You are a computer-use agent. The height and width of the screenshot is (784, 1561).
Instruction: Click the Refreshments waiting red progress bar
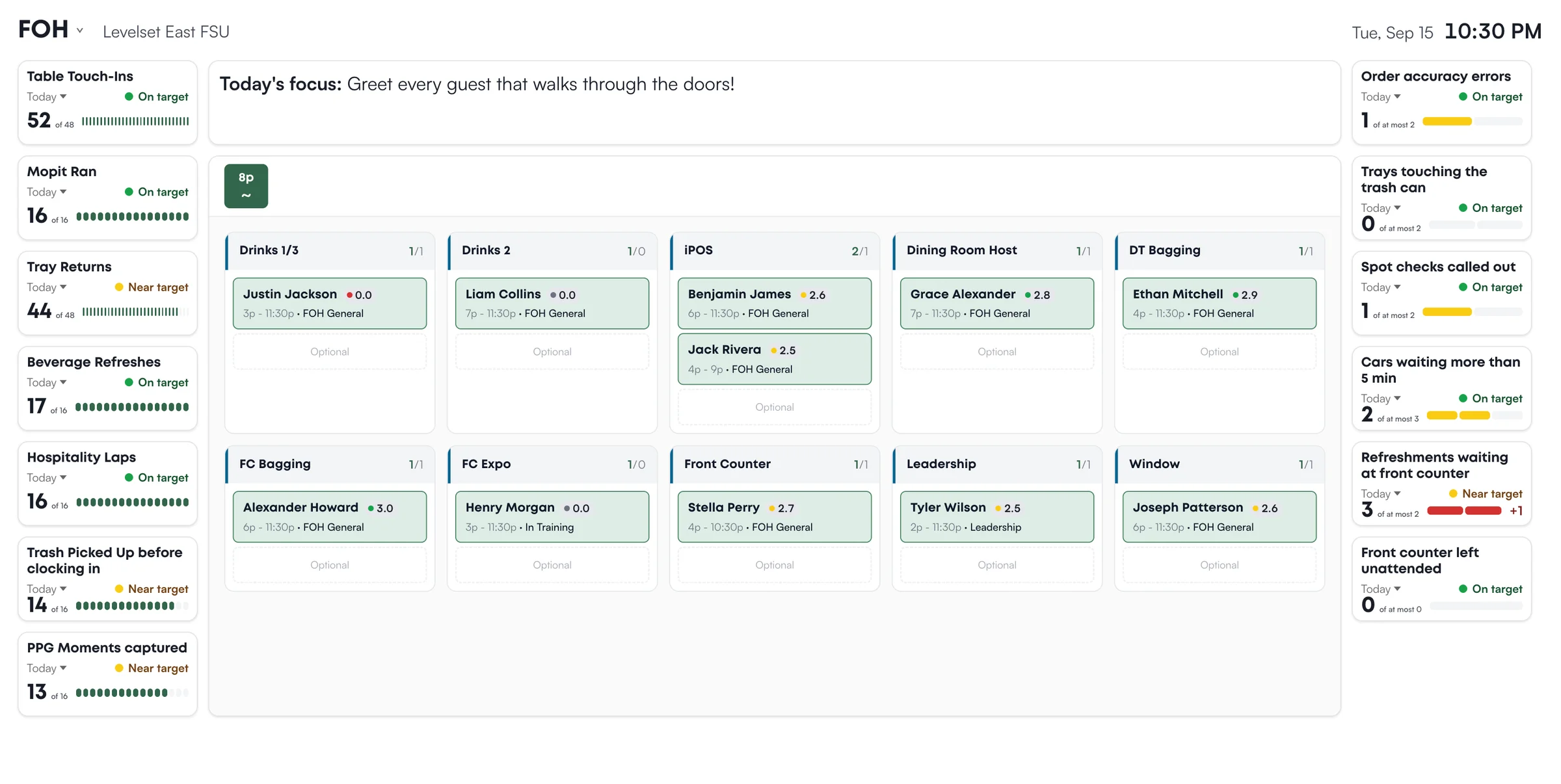(x=1464, y=511)
